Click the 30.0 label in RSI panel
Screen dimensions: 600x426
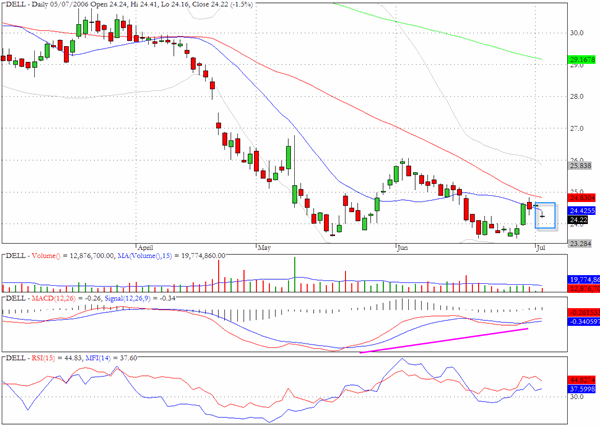577,397
